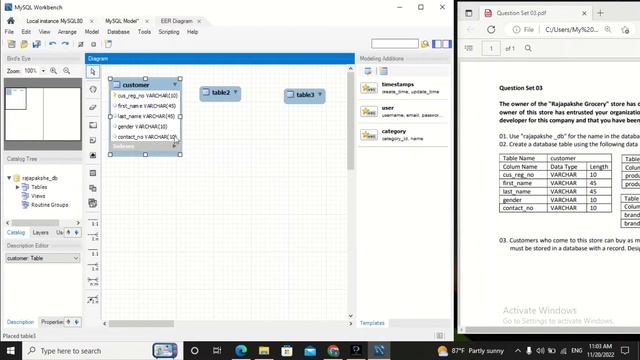Choose relationship using existing columns tool
Screen dimensions: 640x360
[x=93, y=299]
